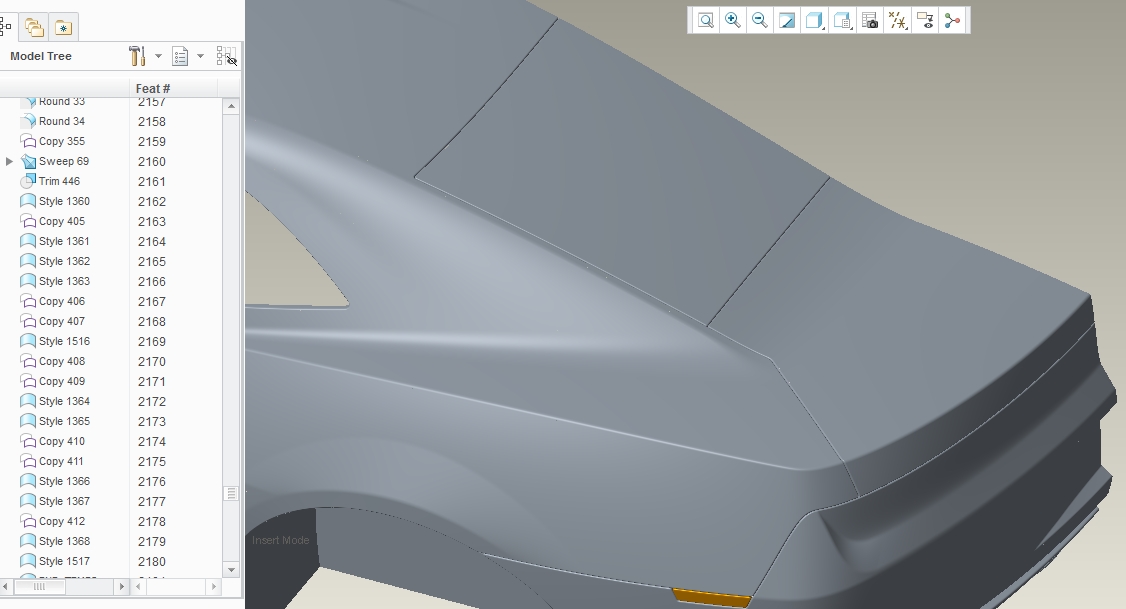Select Style 1366 in model tree
Screen dimensions: 1126x609
[64, 481]
